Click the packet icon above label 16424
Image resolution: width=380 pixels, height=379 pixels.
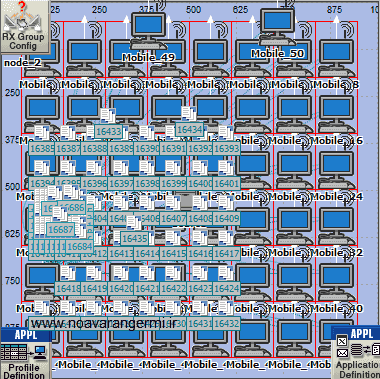226,273
